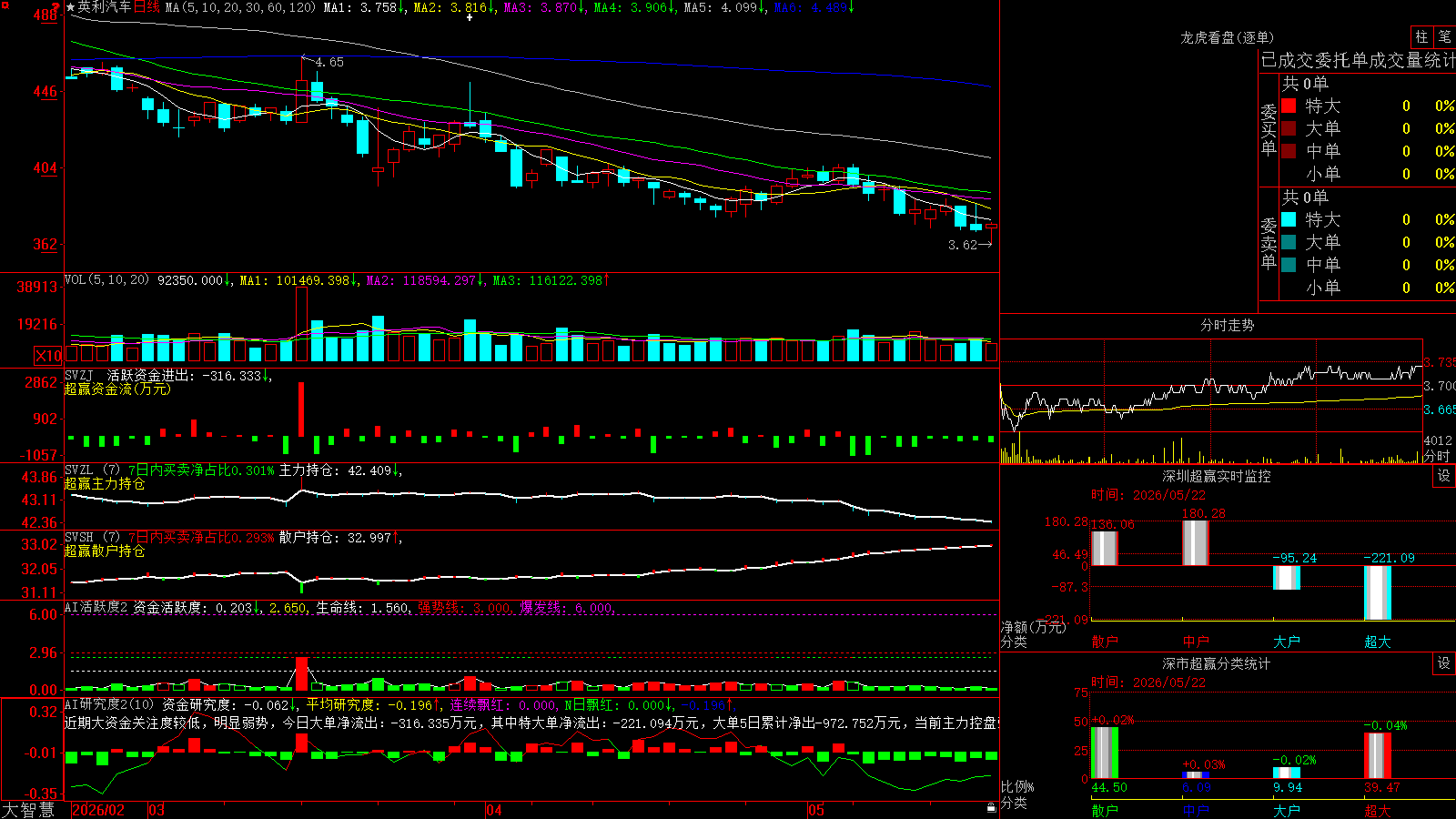Click the MA3: 3.870 value

540,7
